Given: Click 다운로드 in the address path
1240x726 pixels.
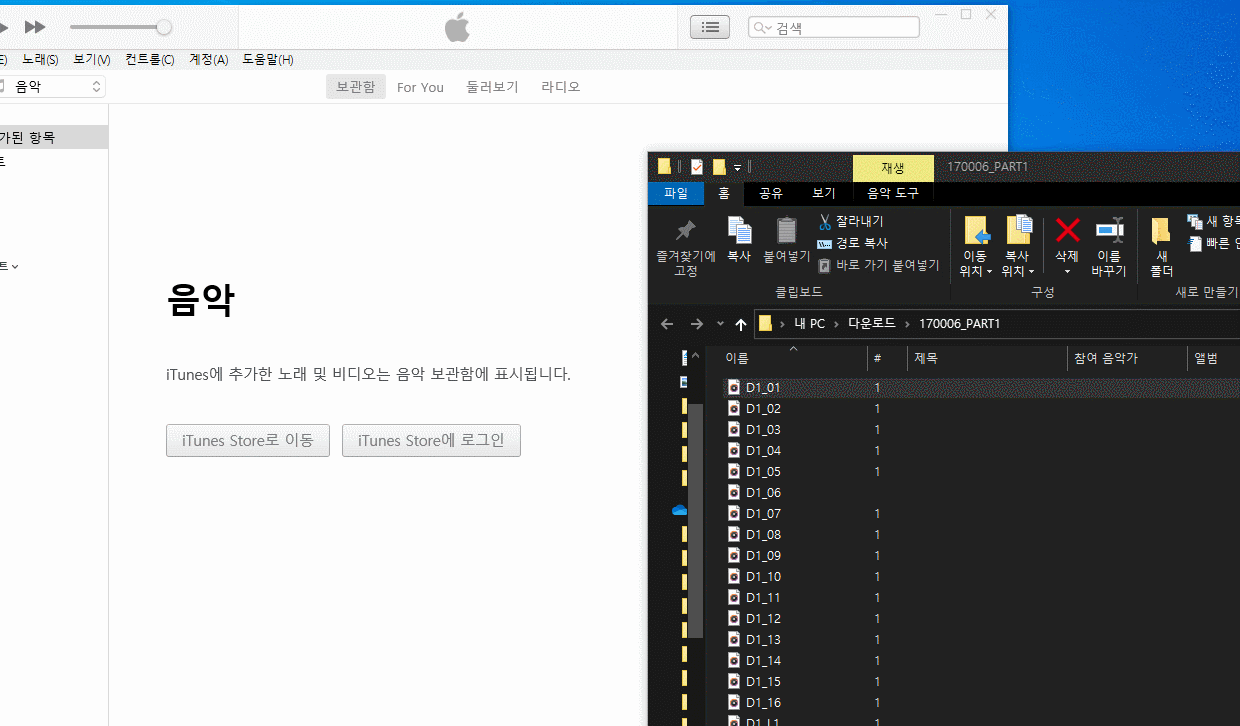Looking at the screenshot, I should point(872,324).
